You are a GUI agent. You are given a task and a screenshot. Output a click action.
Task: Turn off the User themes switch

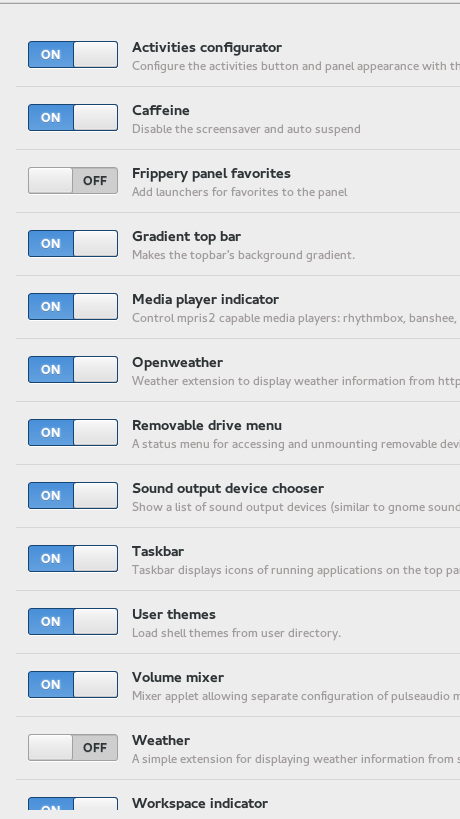tap(73, 621)
